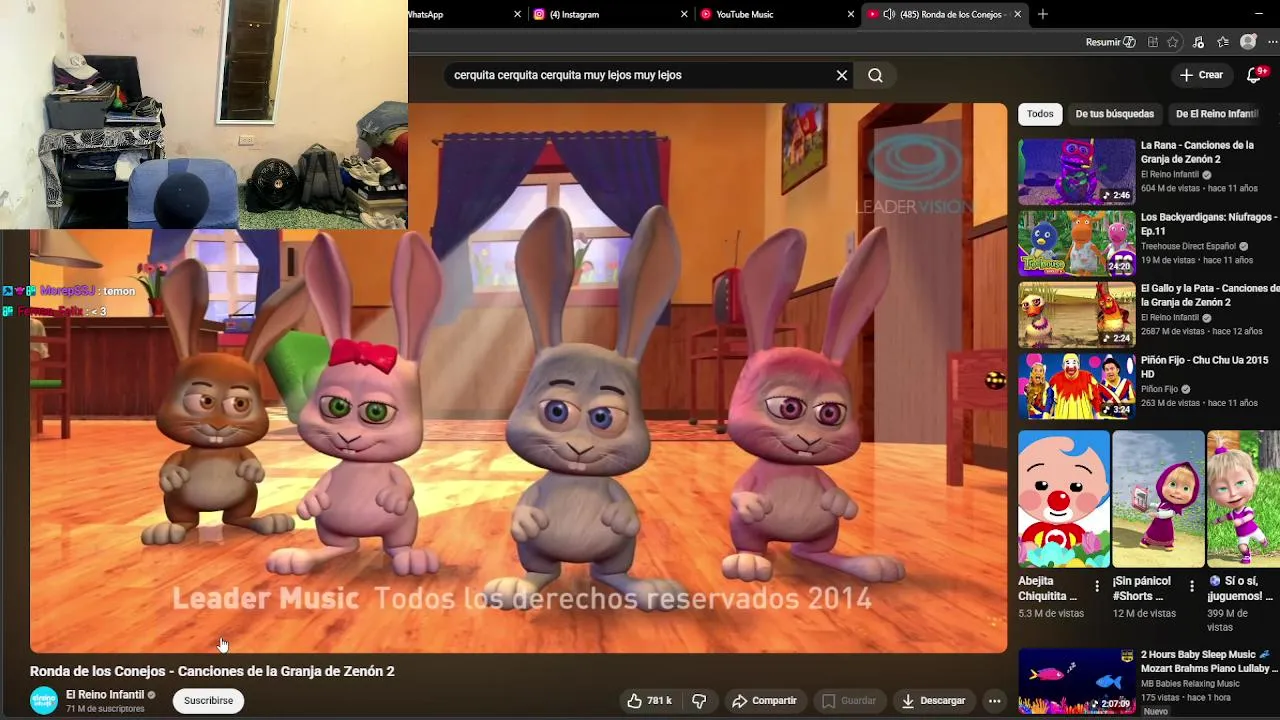Viewport: 1280px width, 720px height.
Task: Select the De tus búsquedas chip
Action: click(x=1114, y=114)
